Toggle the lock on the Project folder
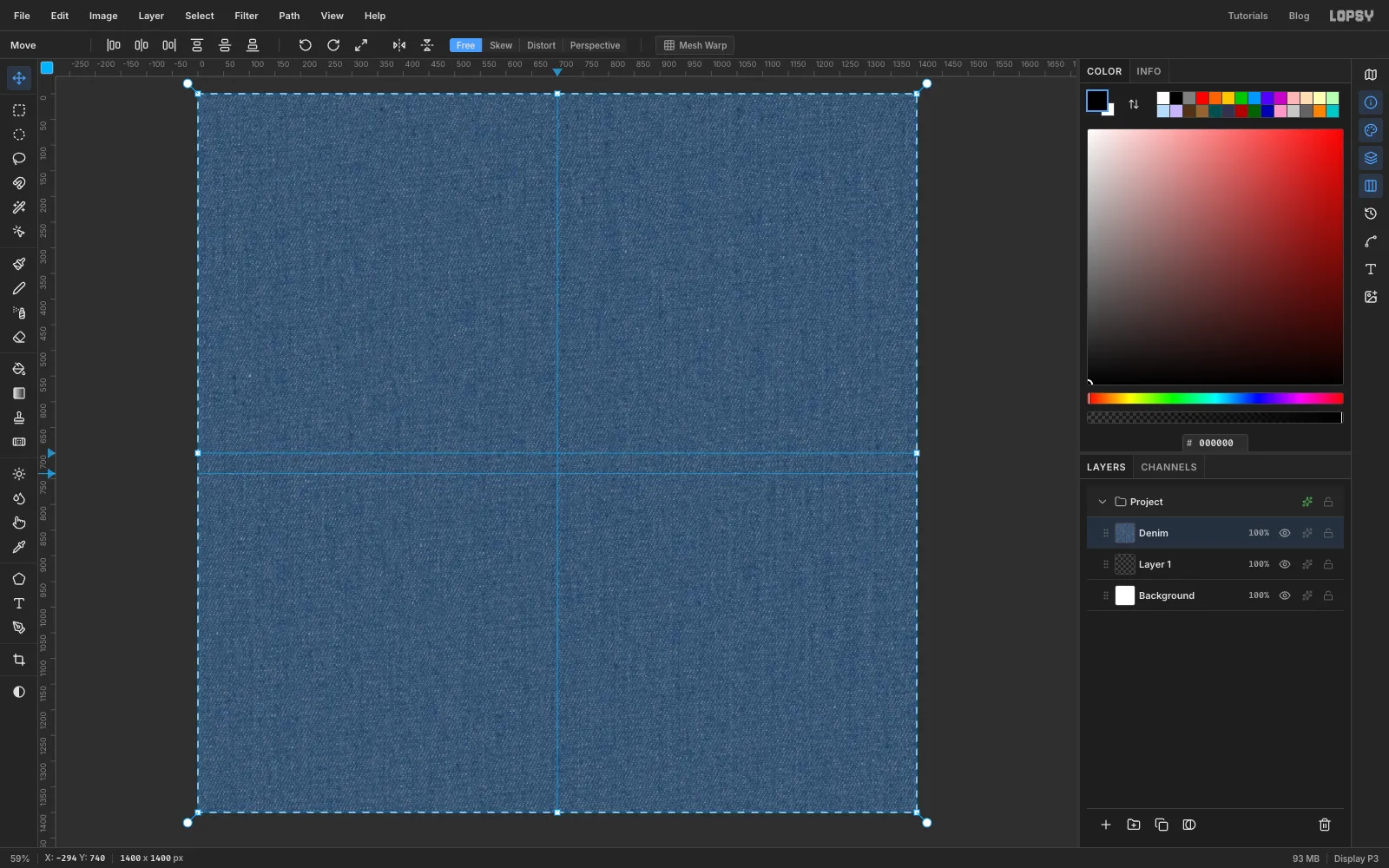This screenshot has width=1389, height=868. pyautogui.click(x=1328, y=502)
